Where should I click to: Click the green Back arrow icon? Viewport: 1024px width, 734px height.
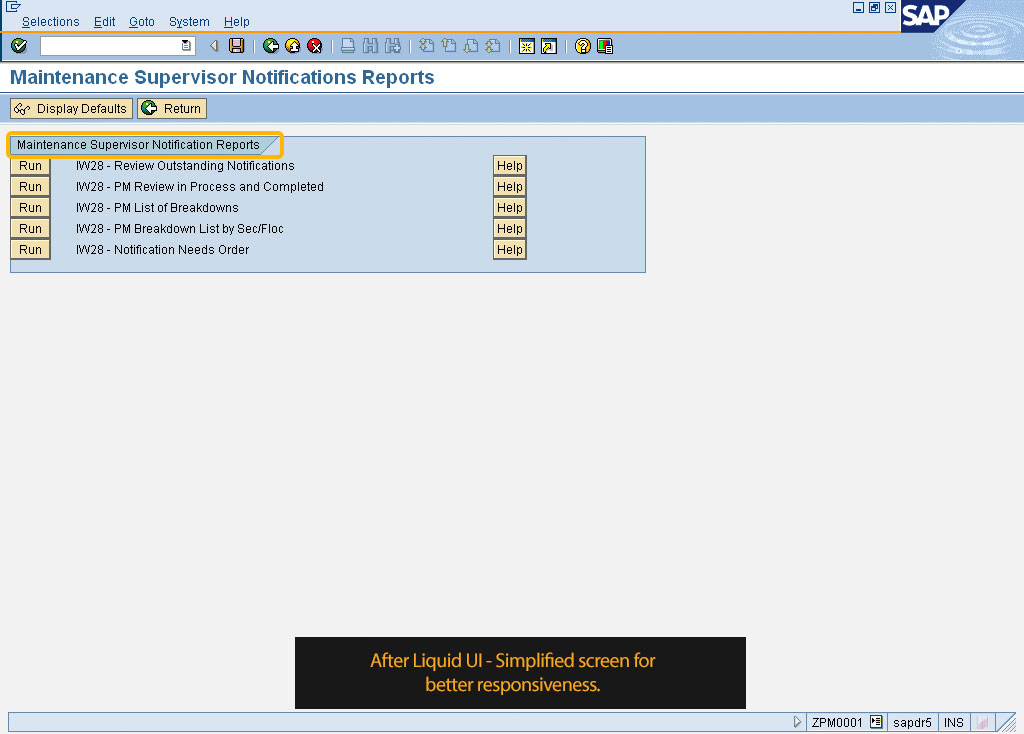271,46
